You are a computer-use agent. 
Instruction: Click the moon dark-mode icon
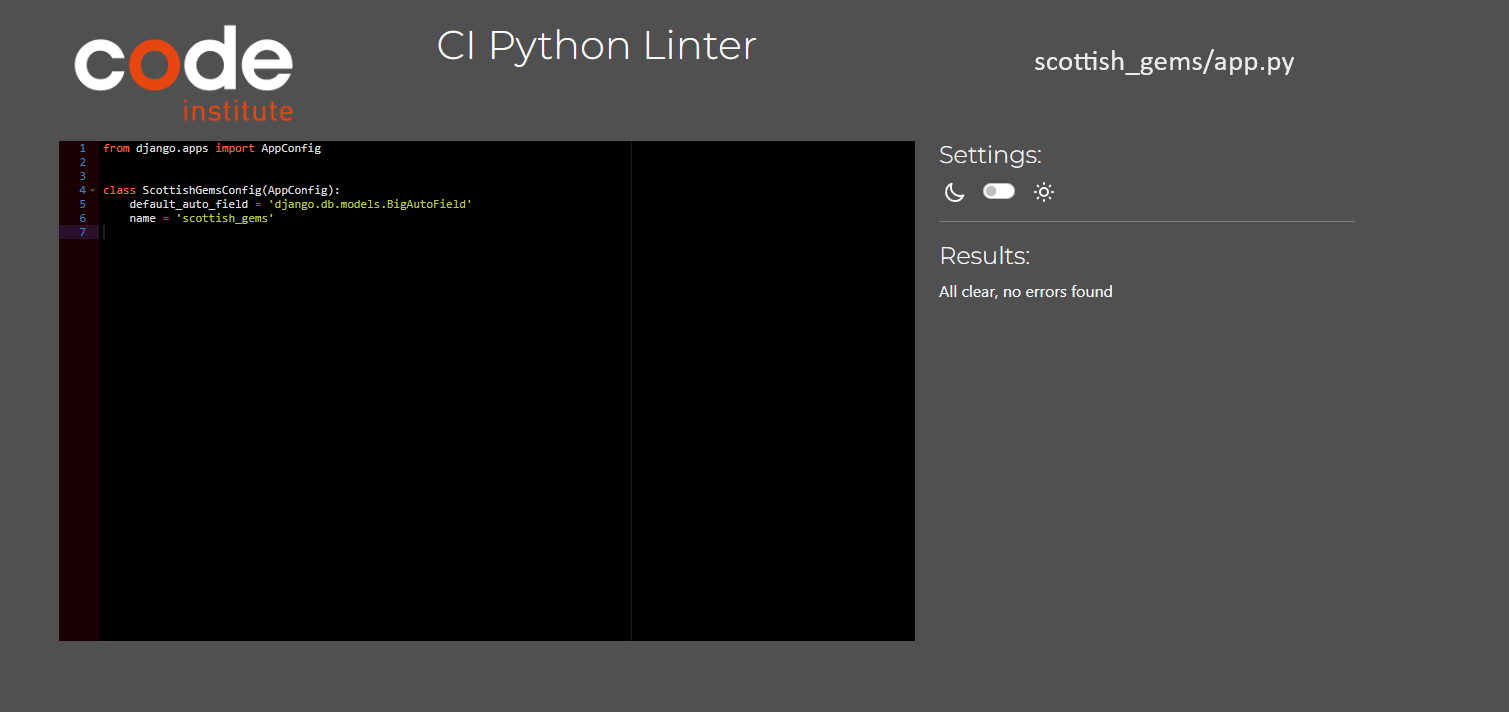(x=954, y=192)
